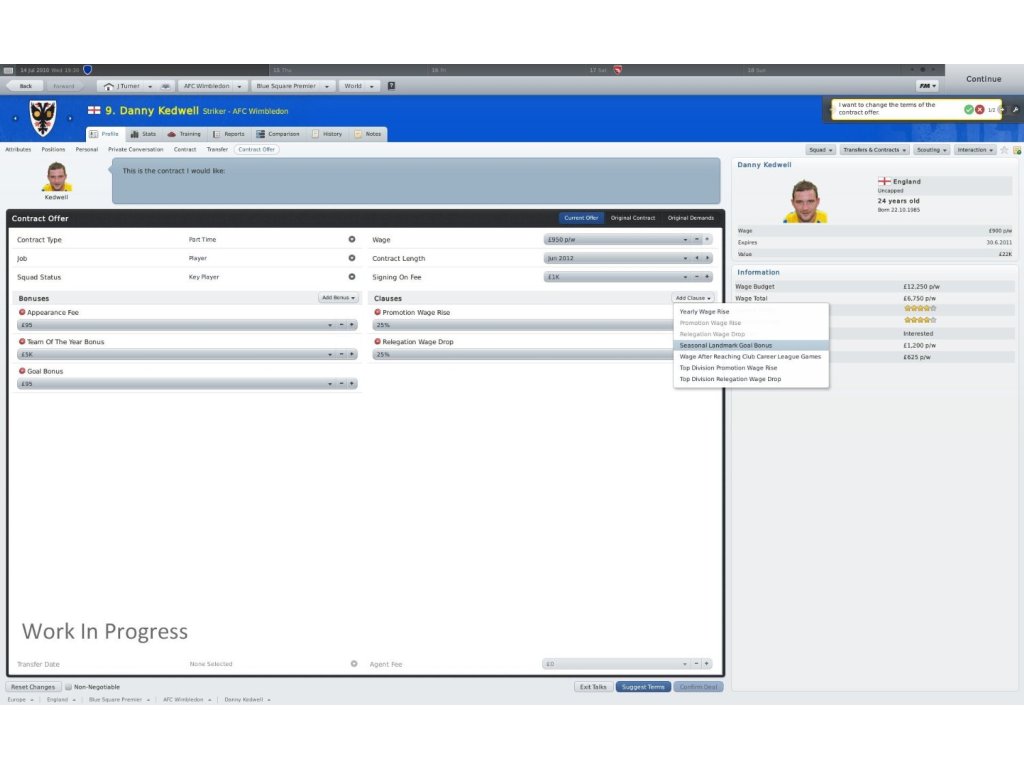Open the news icon beside the manager menu
This screenshot has height=768, width=1024.
[x=165, y=86]
